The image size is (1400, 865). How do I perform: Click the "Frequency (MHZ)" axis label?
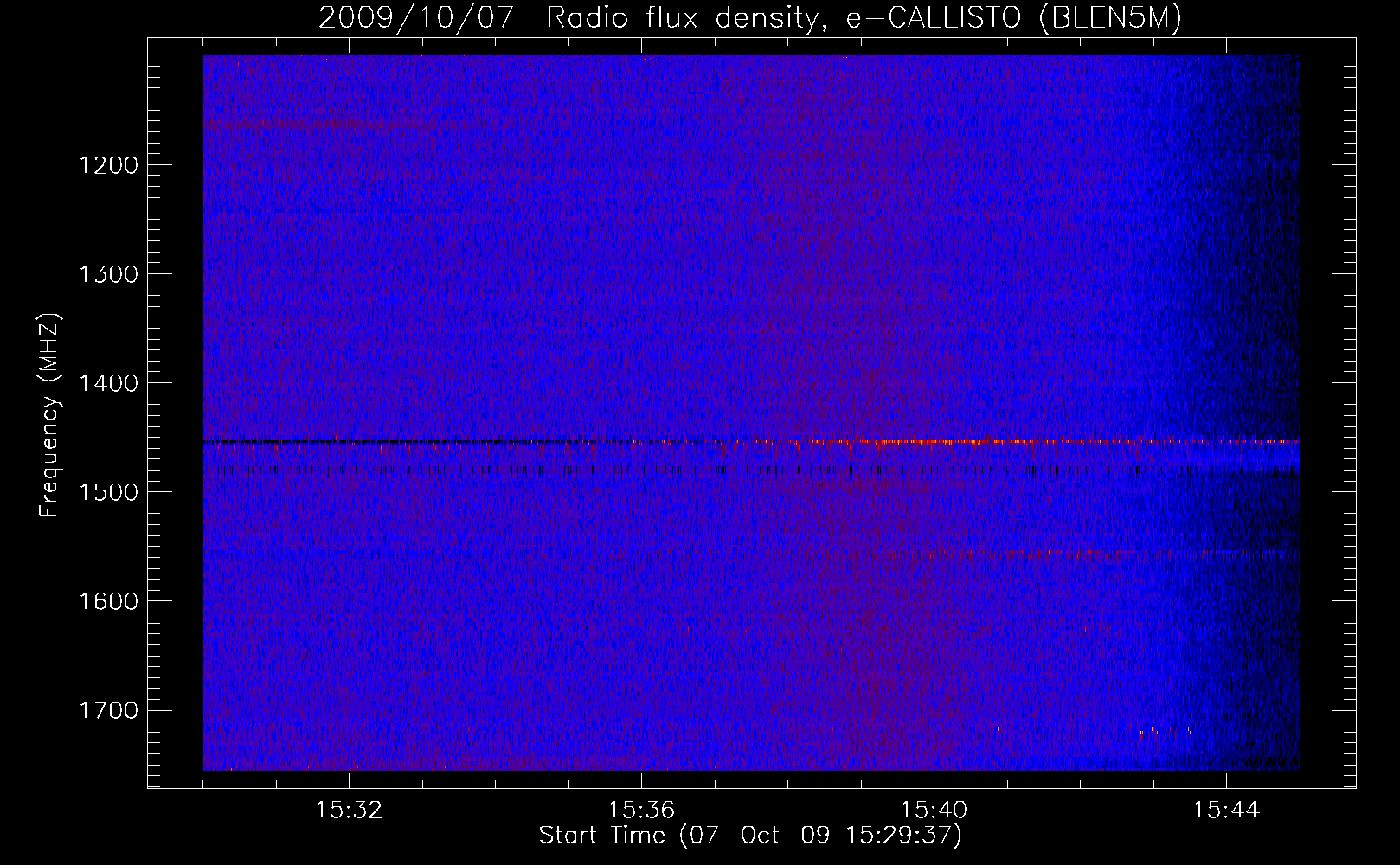50,415
